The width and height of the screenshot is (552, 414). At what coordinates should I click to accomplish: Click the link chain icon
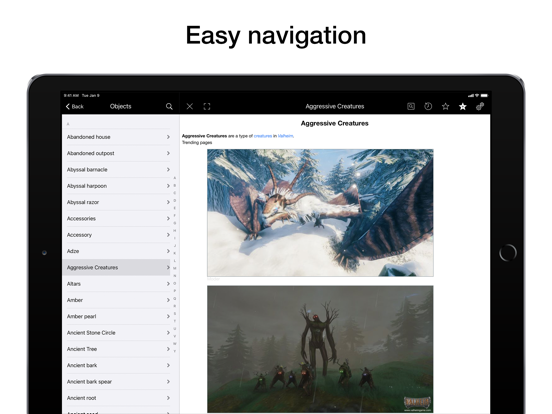[480, 106]
